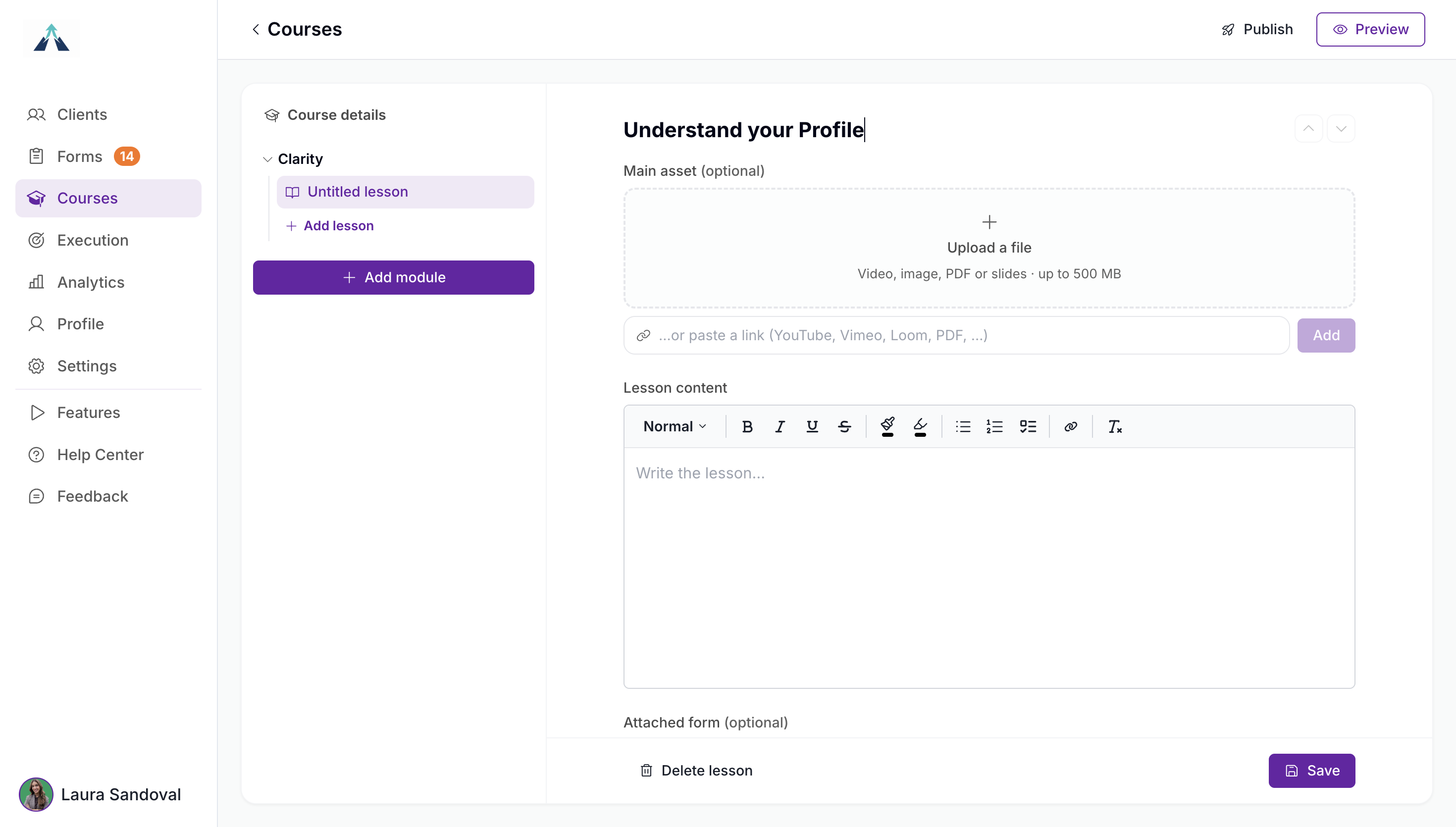1456x827 pixels.
Task: Collapse the Clarity module
Action: 267,159
